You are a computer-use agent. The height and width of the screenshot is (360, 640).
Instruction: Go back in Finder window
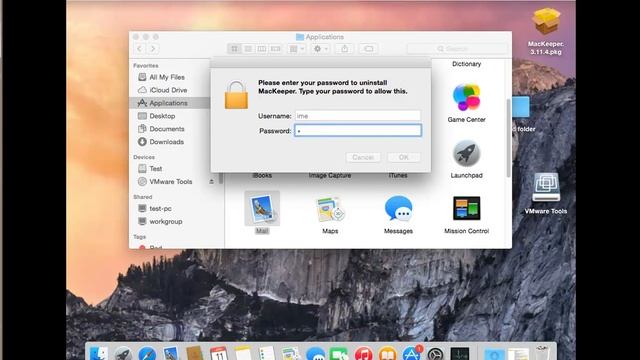click(x=140, y=49)
